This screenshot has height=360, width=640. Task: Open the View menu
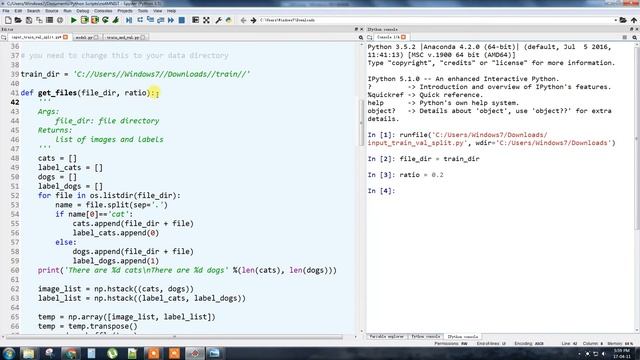point(158,11)
